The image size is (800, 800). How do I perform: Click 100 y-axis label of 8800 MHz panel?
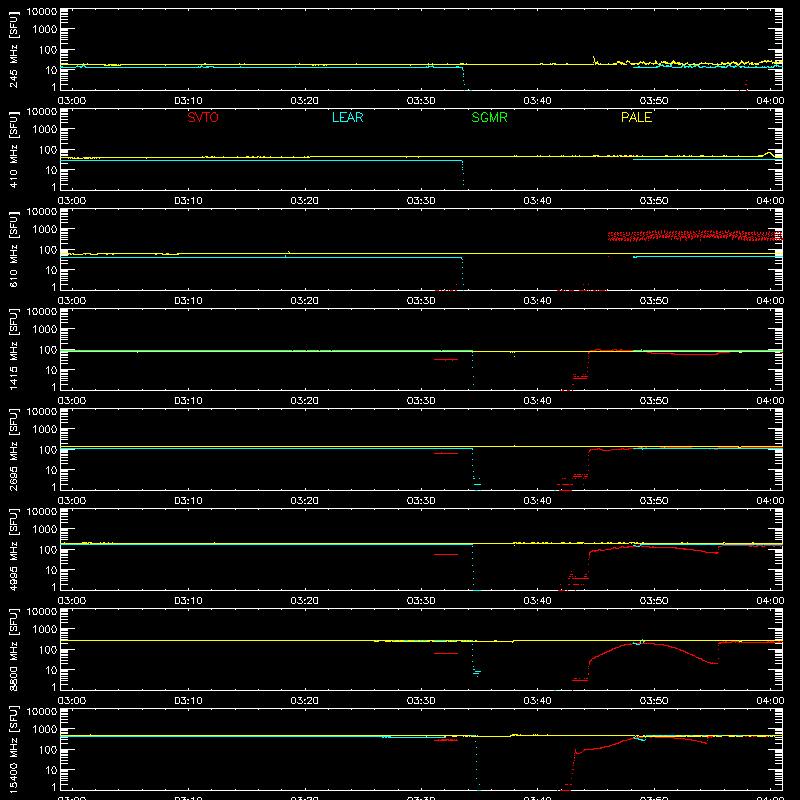[x=48, y=649]
